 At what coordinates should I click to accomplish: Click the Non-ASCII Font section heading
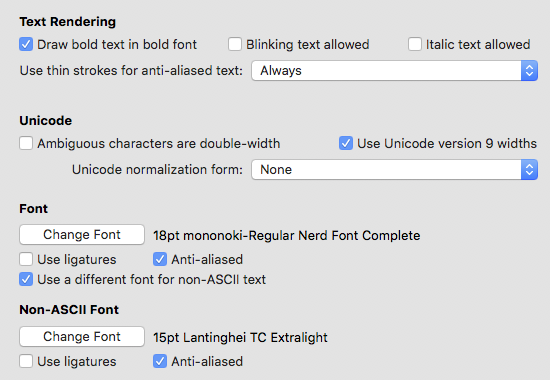[69, 310]
